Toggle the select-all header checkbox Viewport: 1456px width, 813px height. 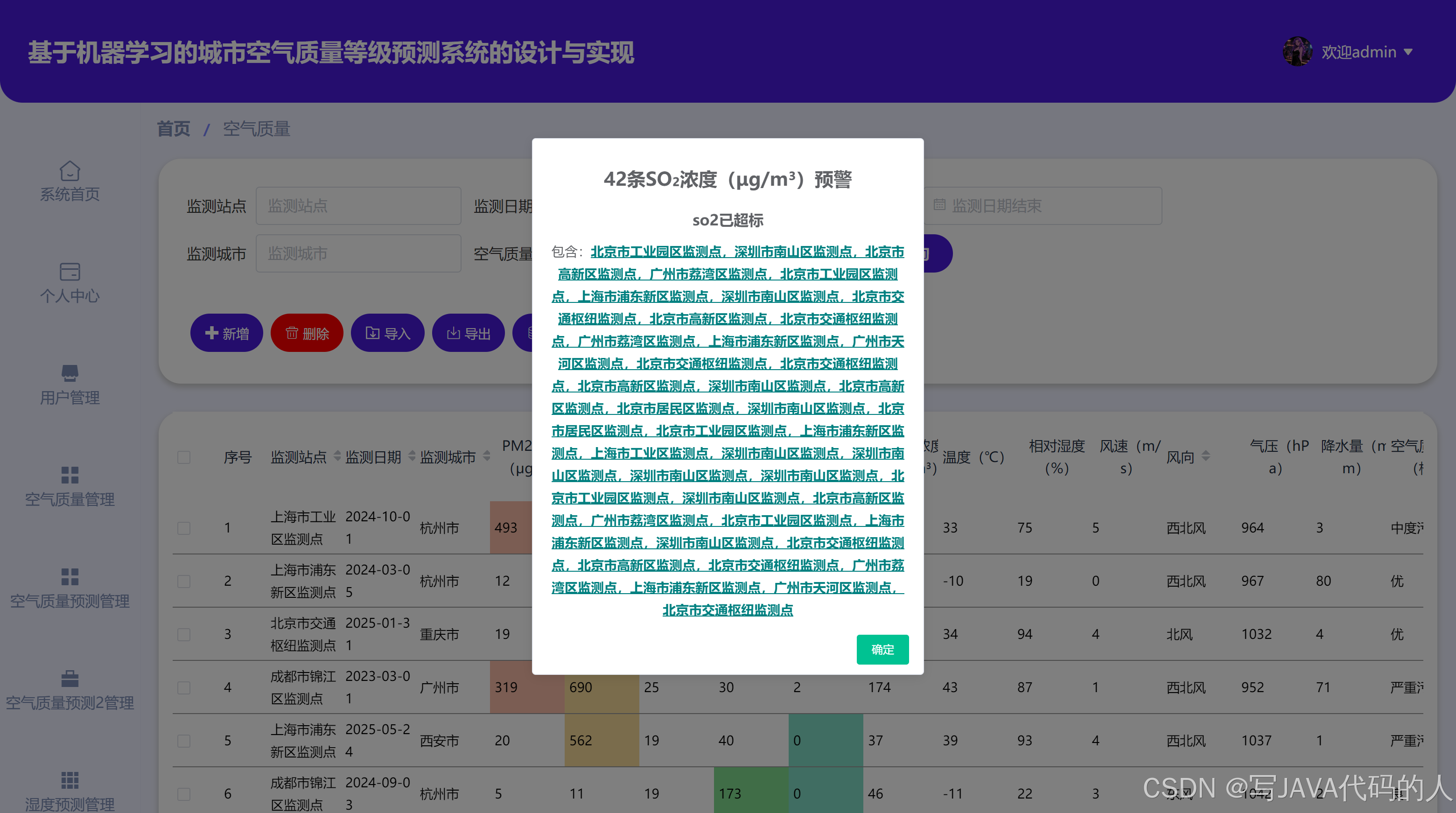click(x=184, y=457)
